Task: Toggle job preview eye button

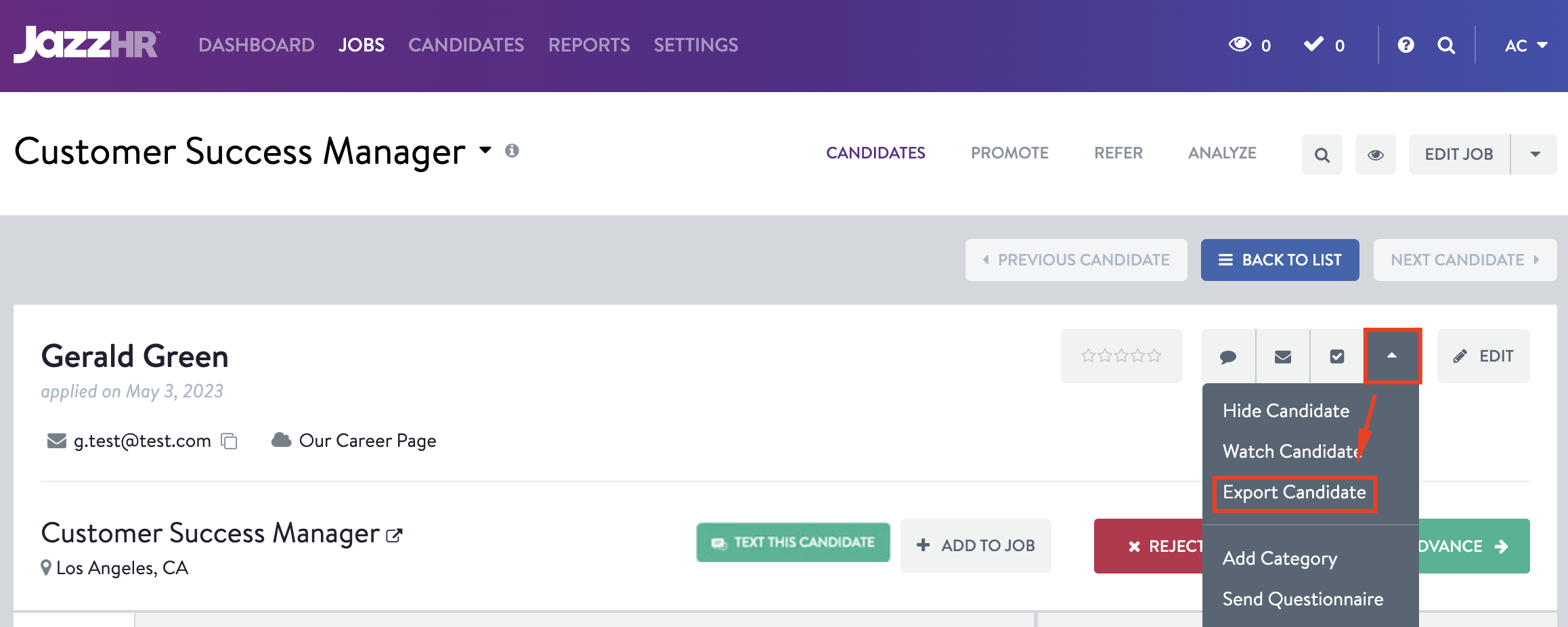Action: click(1375, 155)
